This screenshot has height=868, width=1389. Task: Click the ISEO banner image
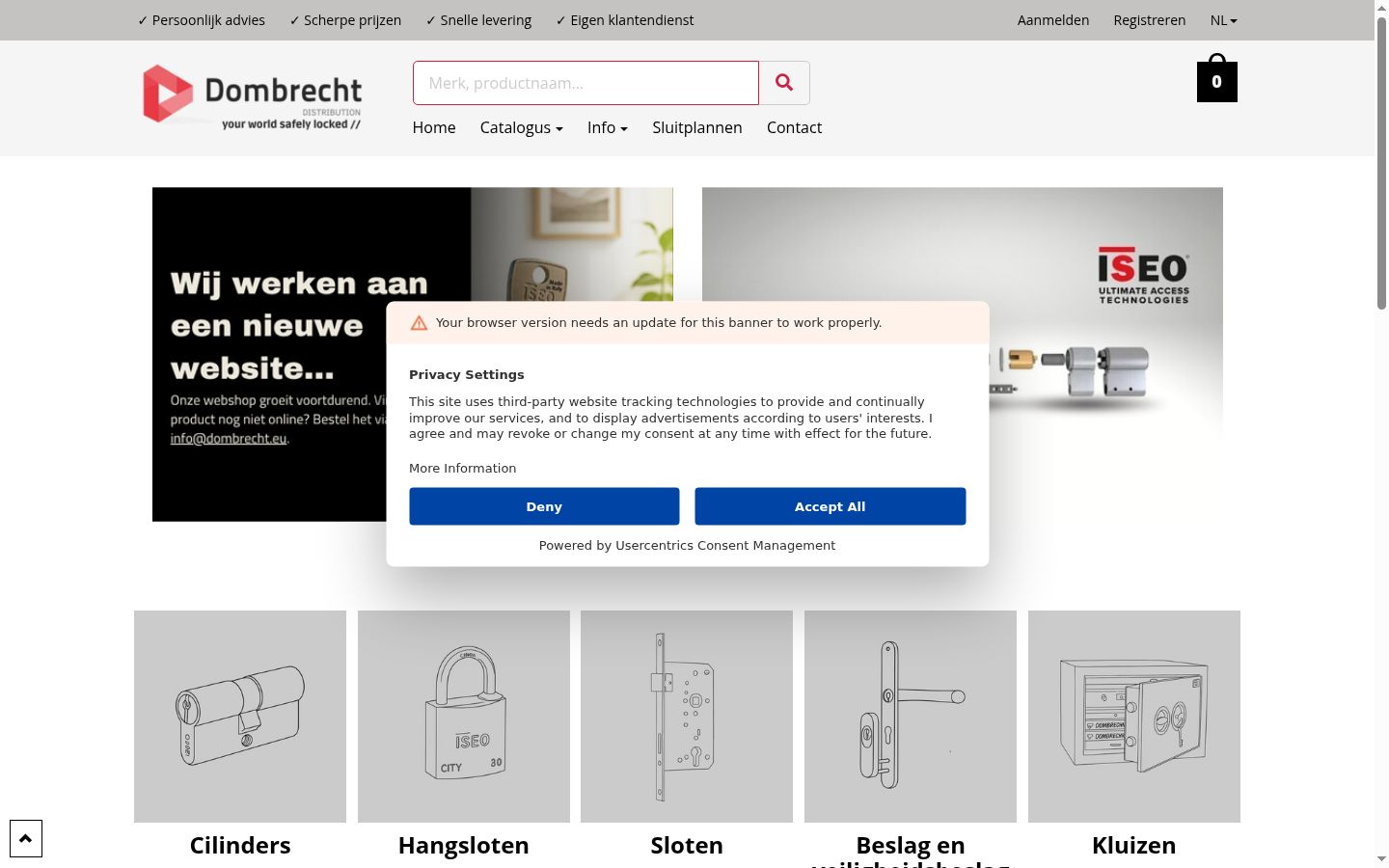[963, 354]
